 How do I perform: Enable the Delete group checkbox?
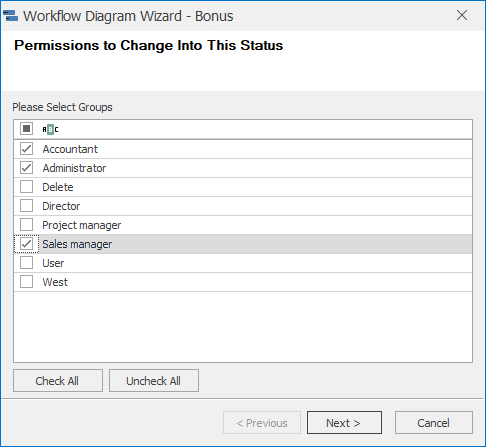(26, 187)
